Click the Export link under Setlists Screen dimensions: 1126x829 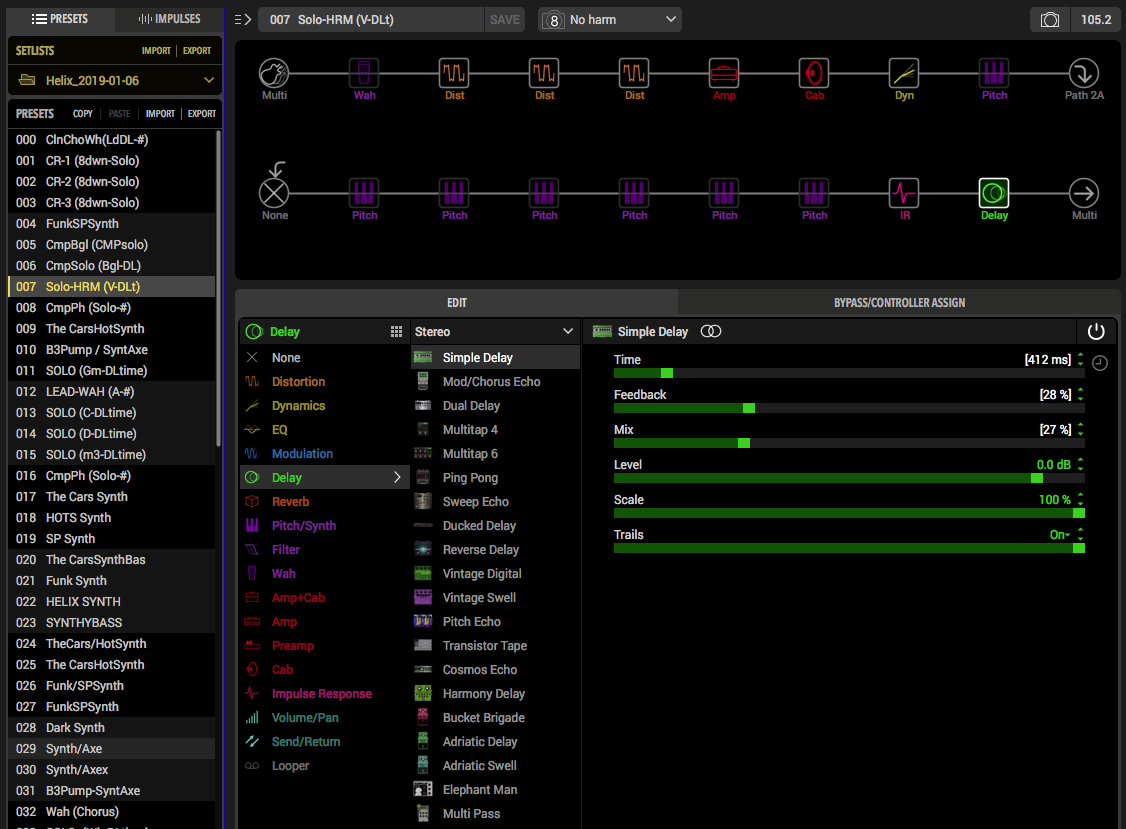[x=197, y=50]
